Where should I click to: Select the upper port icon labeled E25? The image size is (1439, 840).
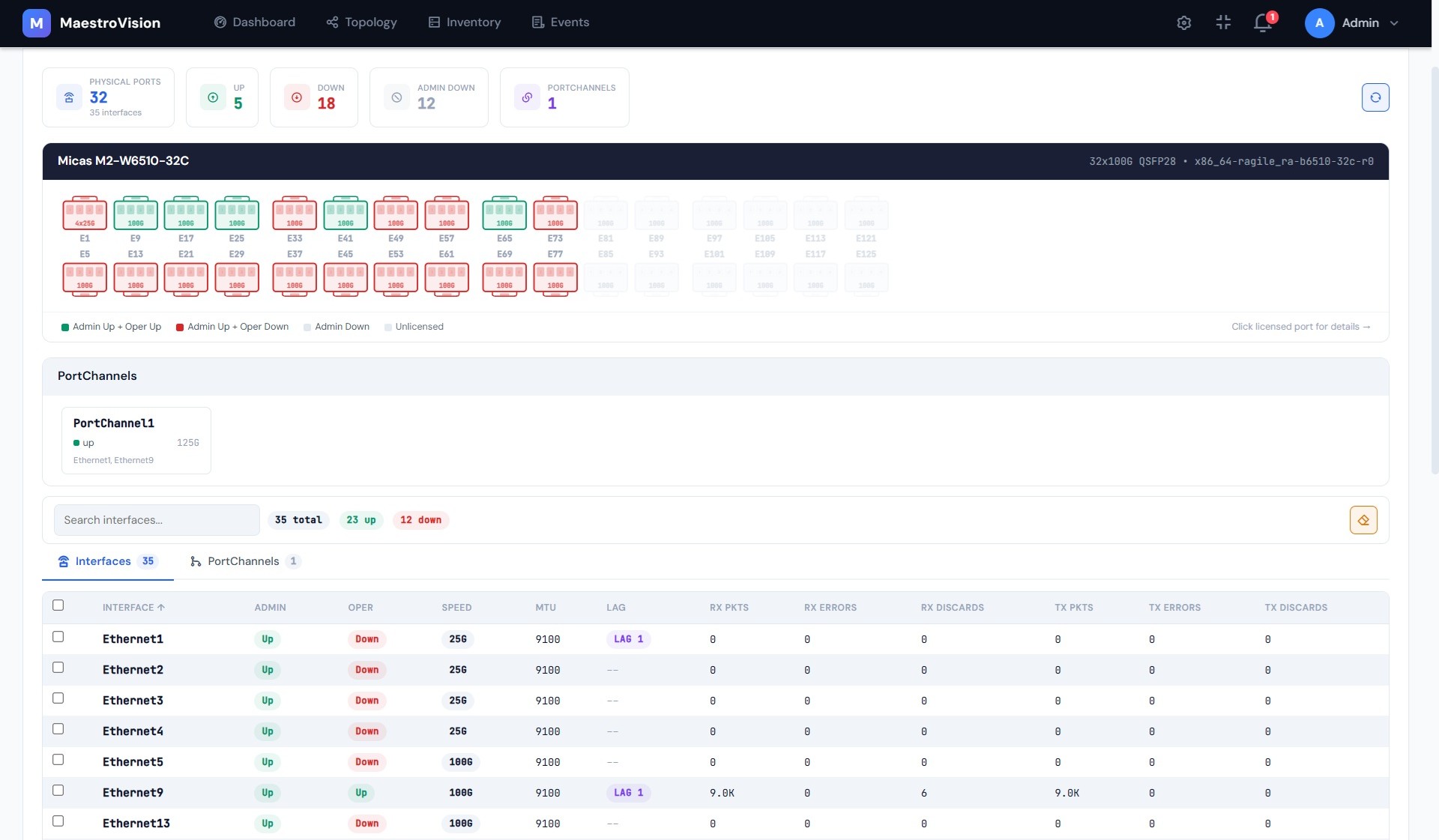(237, 213)
